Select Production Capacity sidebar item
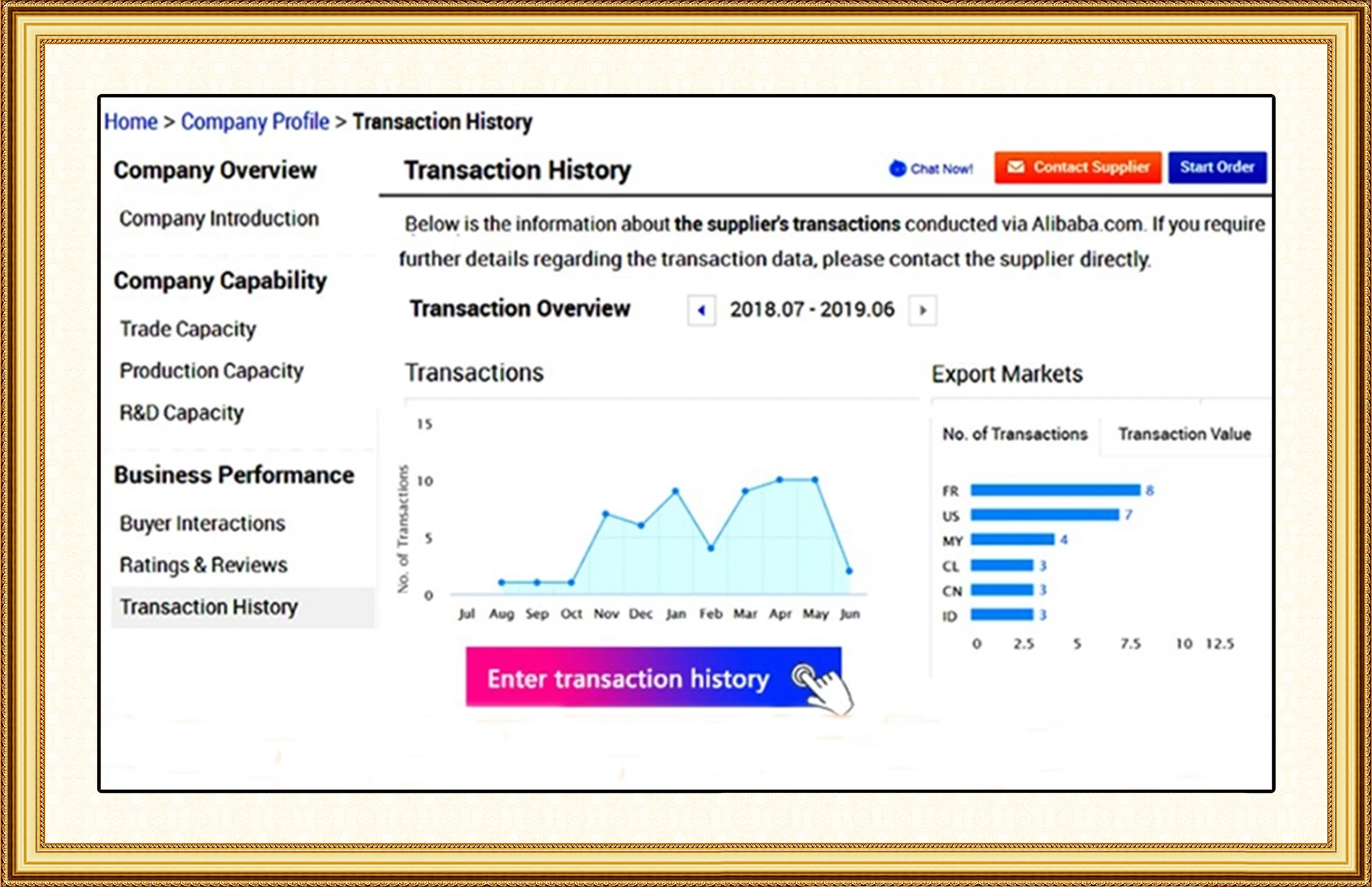The width and height of the screenshot is (1372, 887). coord(212,371)
